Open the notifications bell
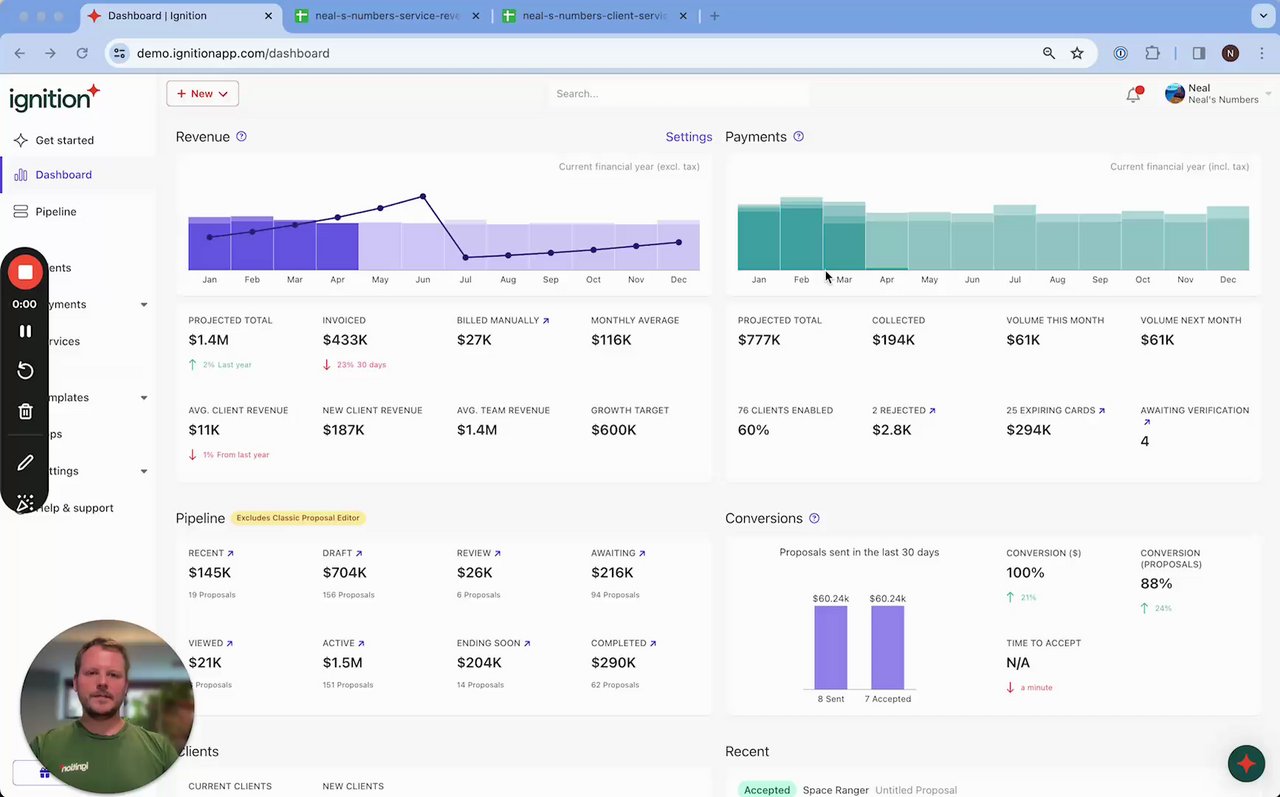The width and height of the screenshot is (1280, 797). pyautogui.click(x=1133, y=94)
